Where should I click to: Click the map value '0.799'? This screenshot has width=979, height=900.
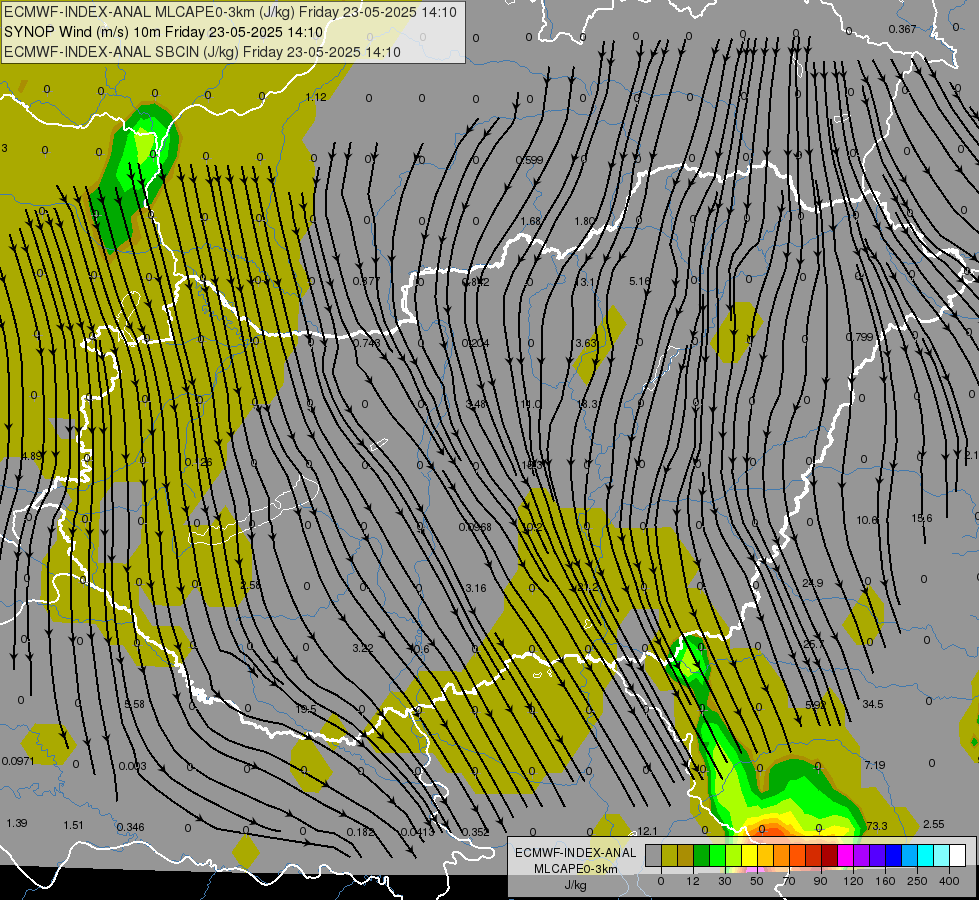(x=859, y=337)
